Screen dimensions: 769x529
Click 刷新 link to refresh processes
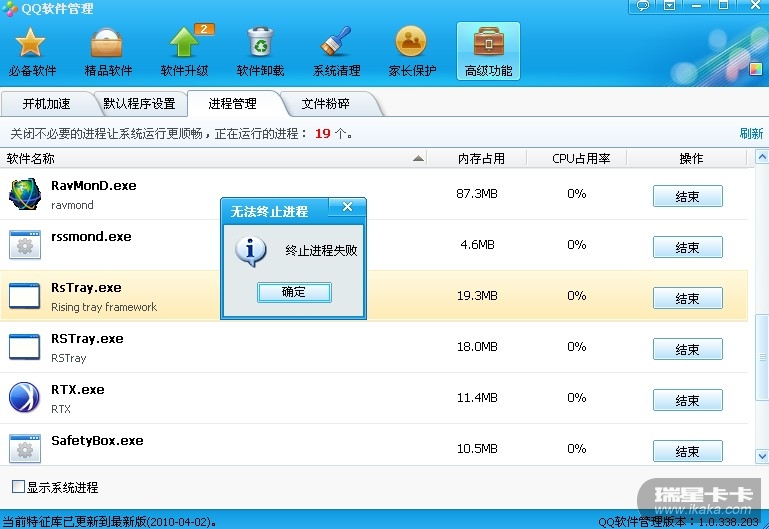click(x=751, y=133)
